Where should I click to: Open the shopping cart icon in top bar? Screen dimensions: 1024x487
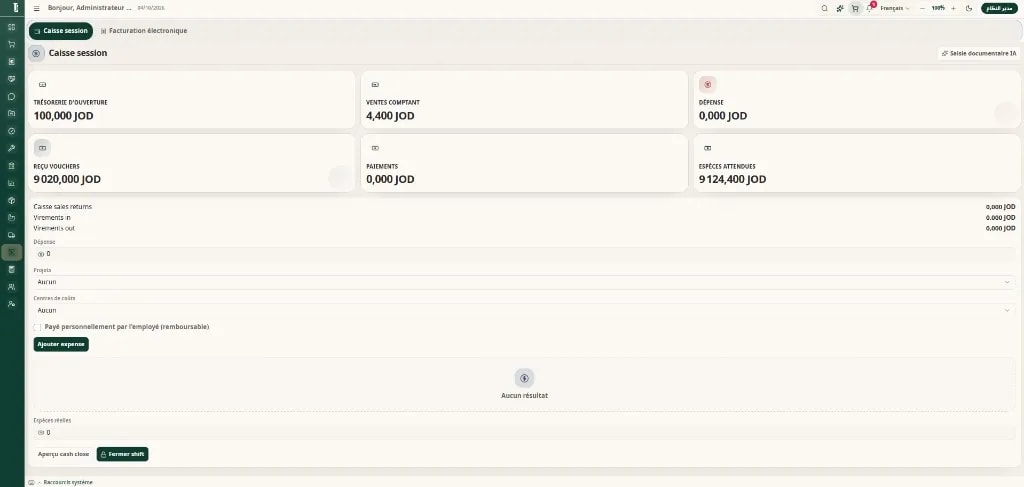(855, 8)
